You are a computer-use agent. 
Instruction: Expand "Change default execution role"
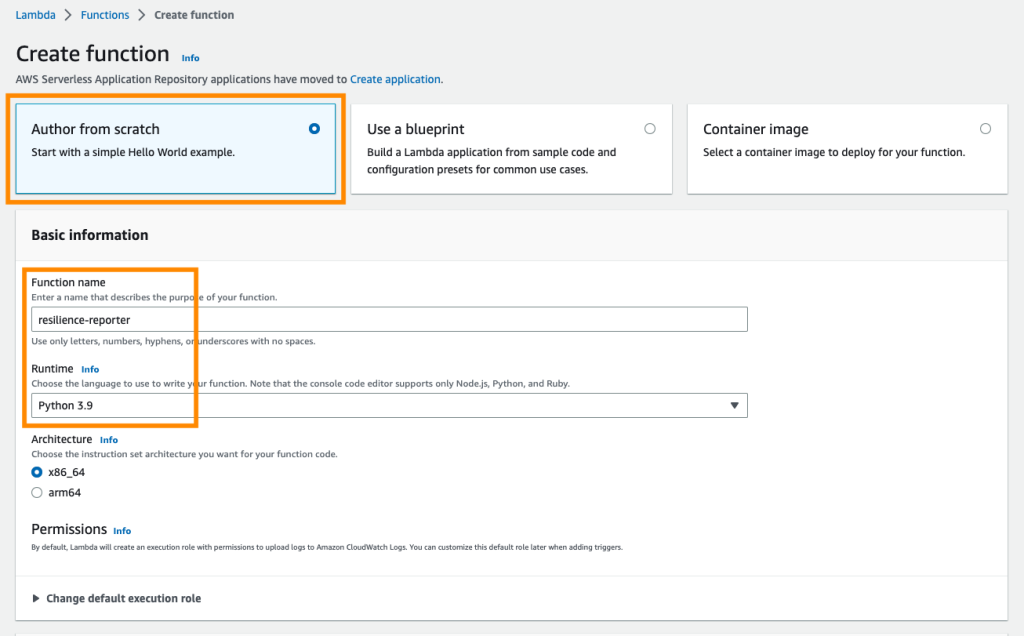click(x=124, y=597)
